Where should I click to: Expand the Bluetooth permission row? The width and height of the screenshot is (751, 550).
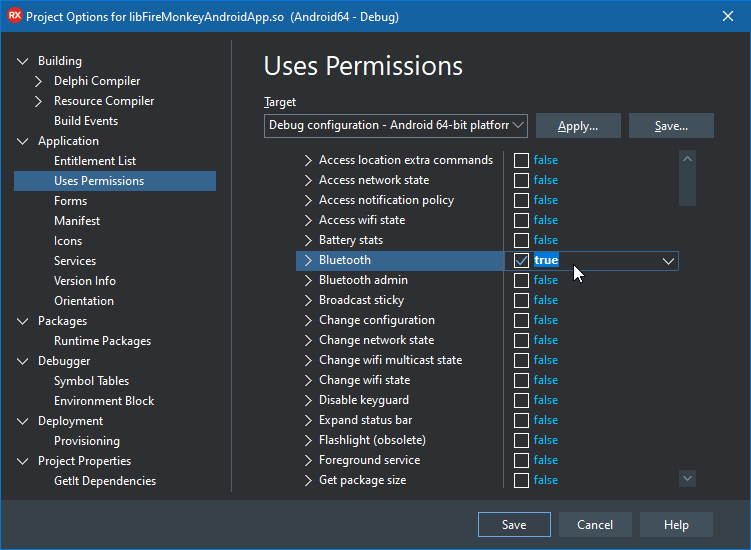308,261
